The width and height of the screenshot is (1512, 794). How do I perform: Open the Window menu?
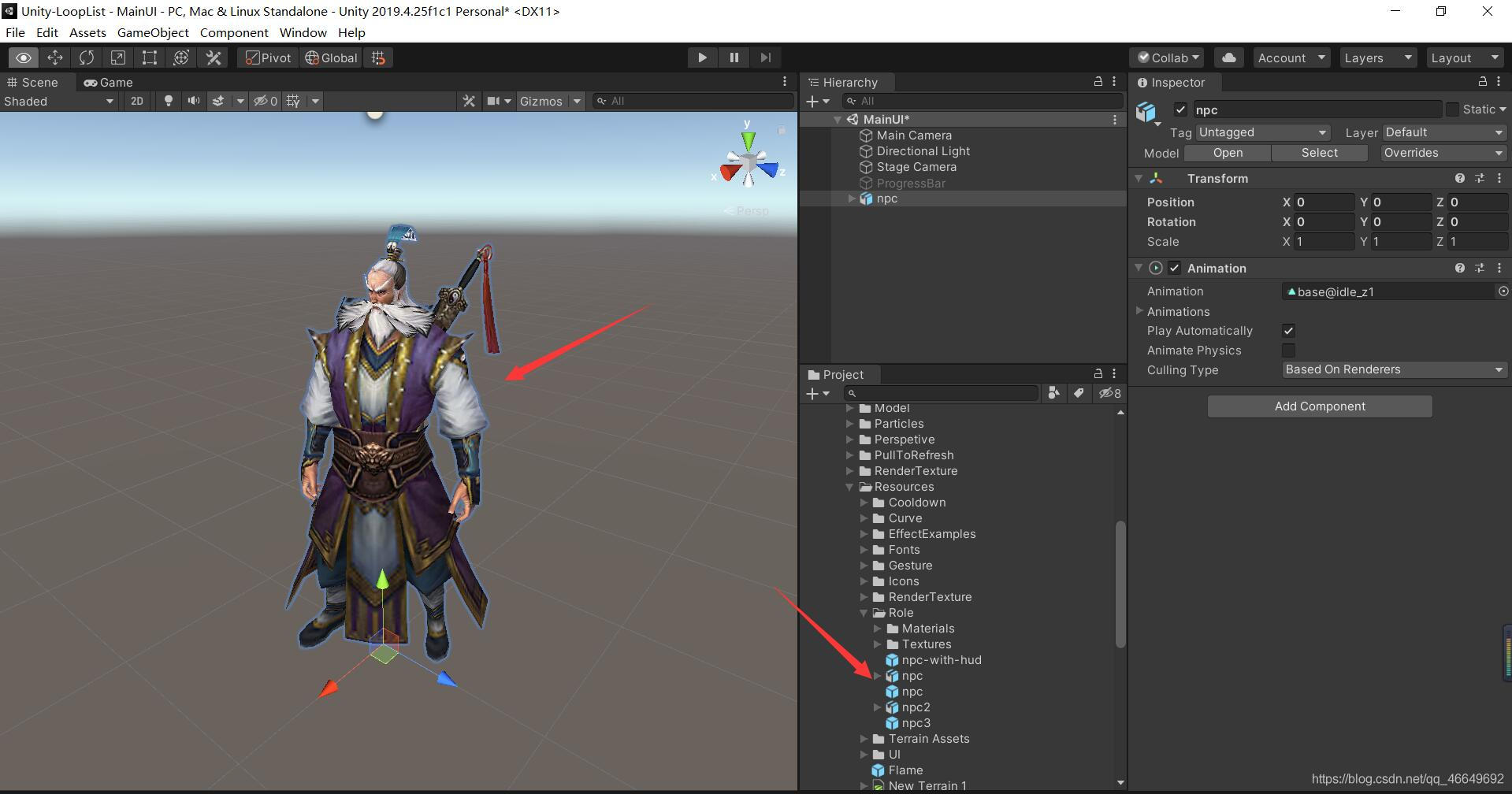[x=303, y=32]
